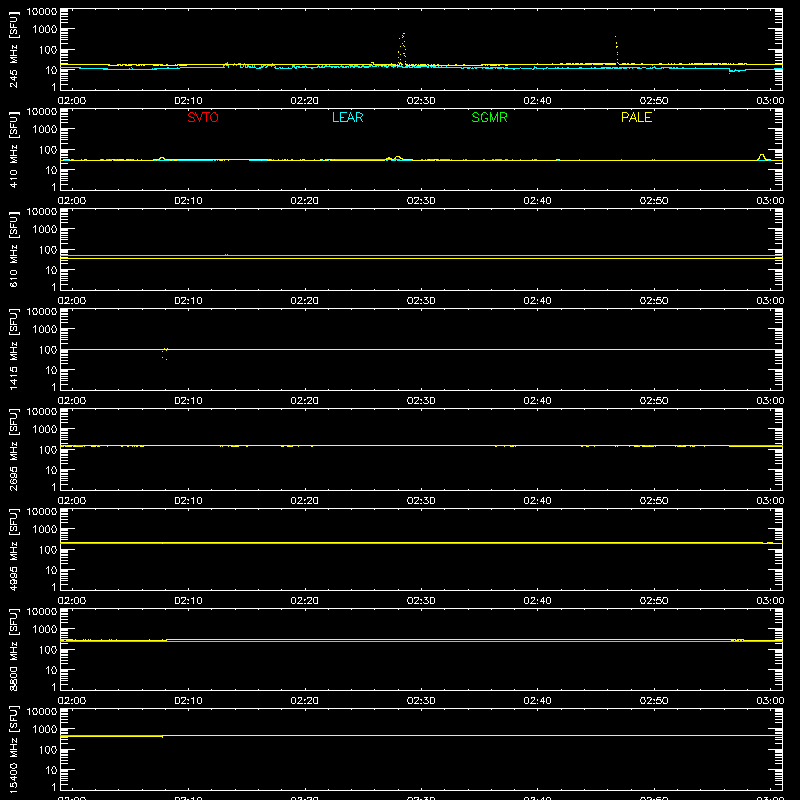Click the 02:30 label under the 245 MHz panel
This screenshot has width=800, height=800.
pos(421,101)
